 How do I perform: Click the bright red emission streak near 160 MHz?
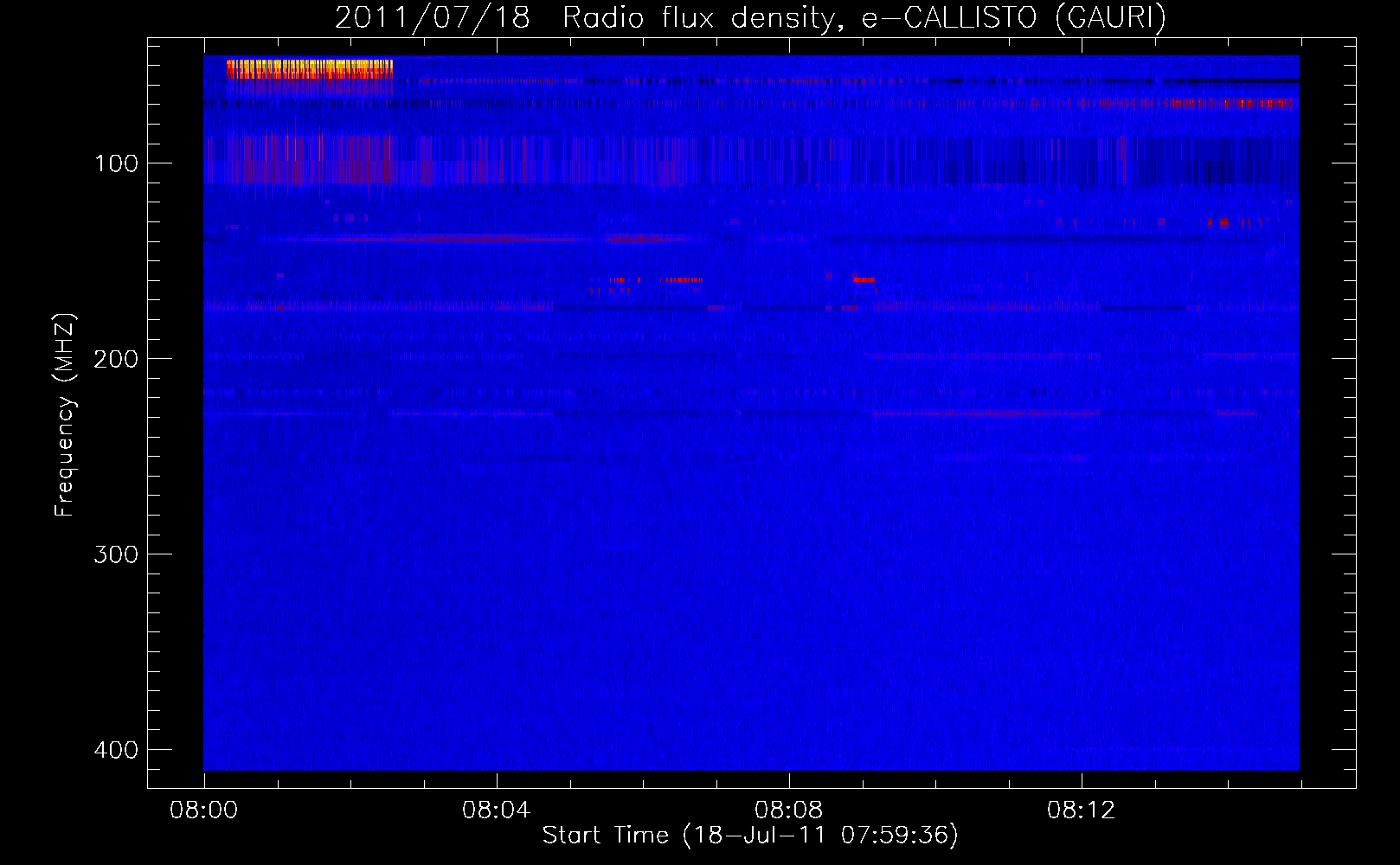864,279
